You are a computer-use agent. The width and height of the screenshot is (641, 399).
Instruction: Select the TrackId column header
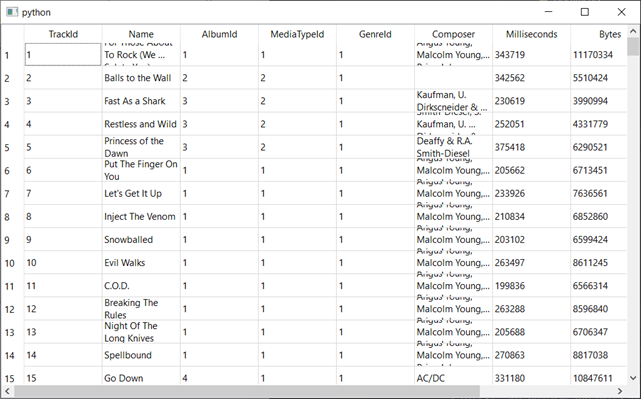tap(63, 34)
